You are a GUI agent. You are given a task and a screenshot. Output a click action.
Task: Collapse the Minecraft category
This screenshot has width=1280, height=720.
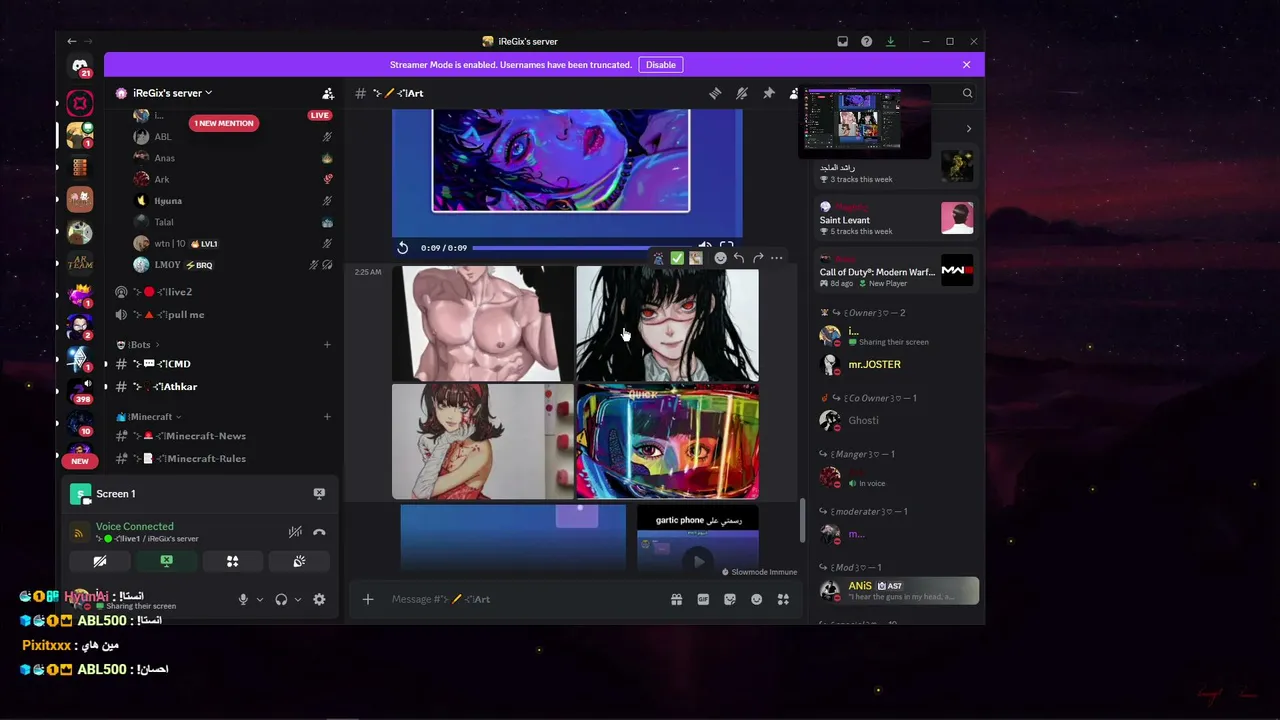[x=149, y=417]
